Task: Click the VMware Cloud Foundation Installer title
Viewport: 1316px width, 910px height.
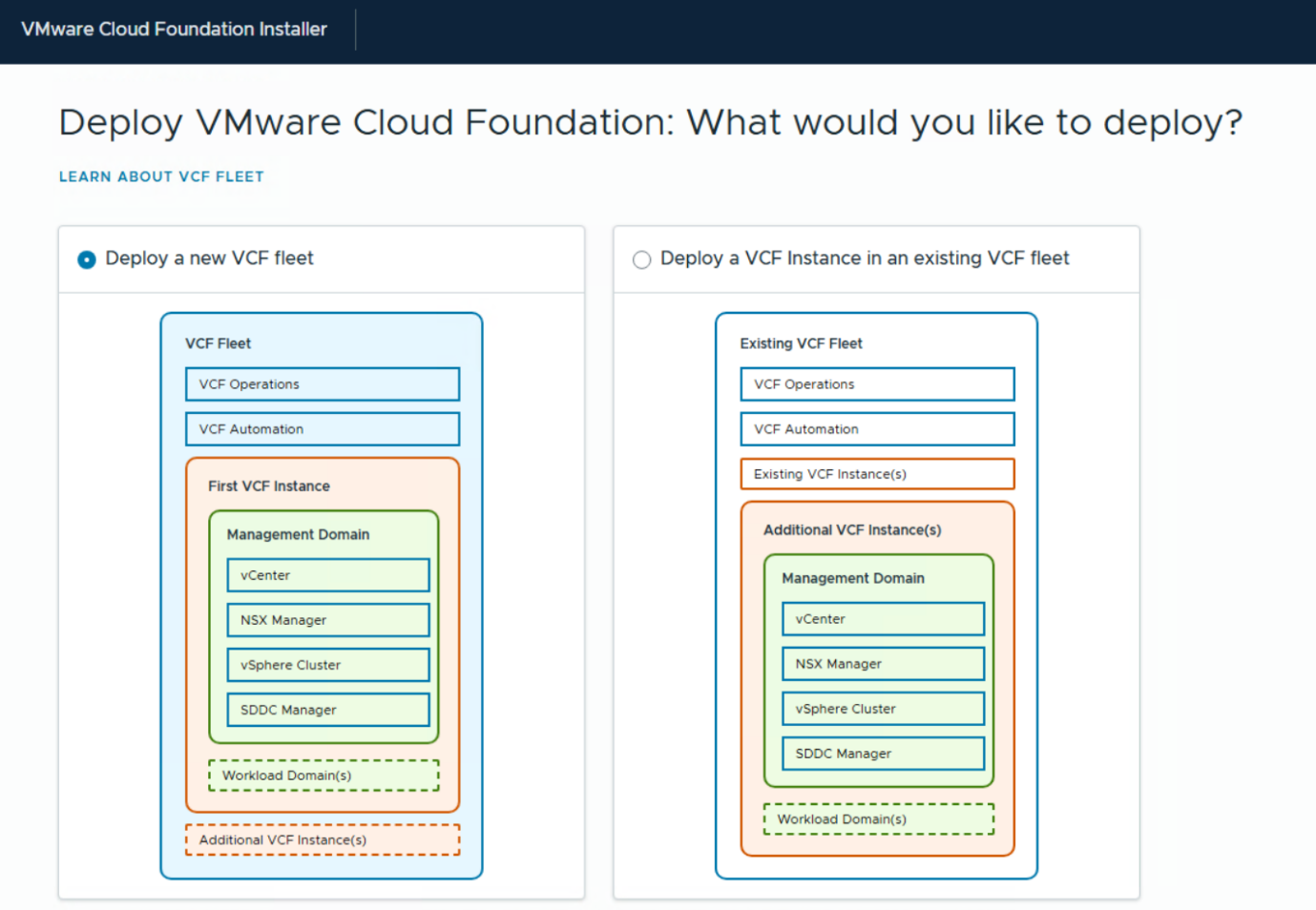Action: pos(174,30)
